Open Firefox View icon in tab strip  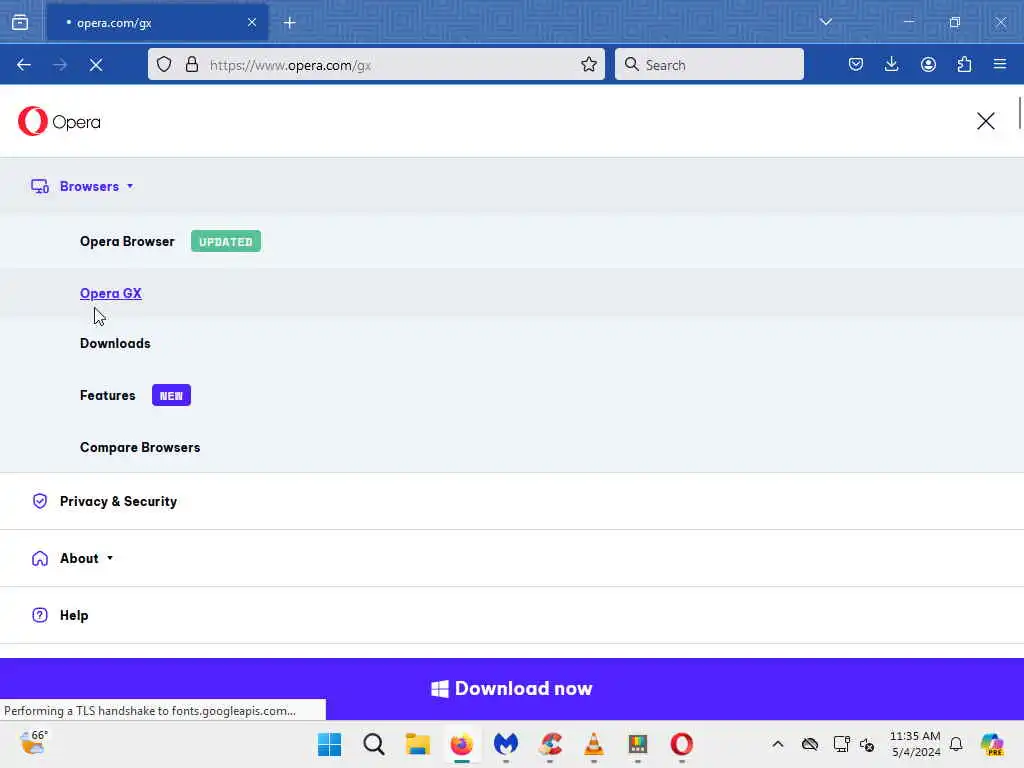tap(20, 22)
